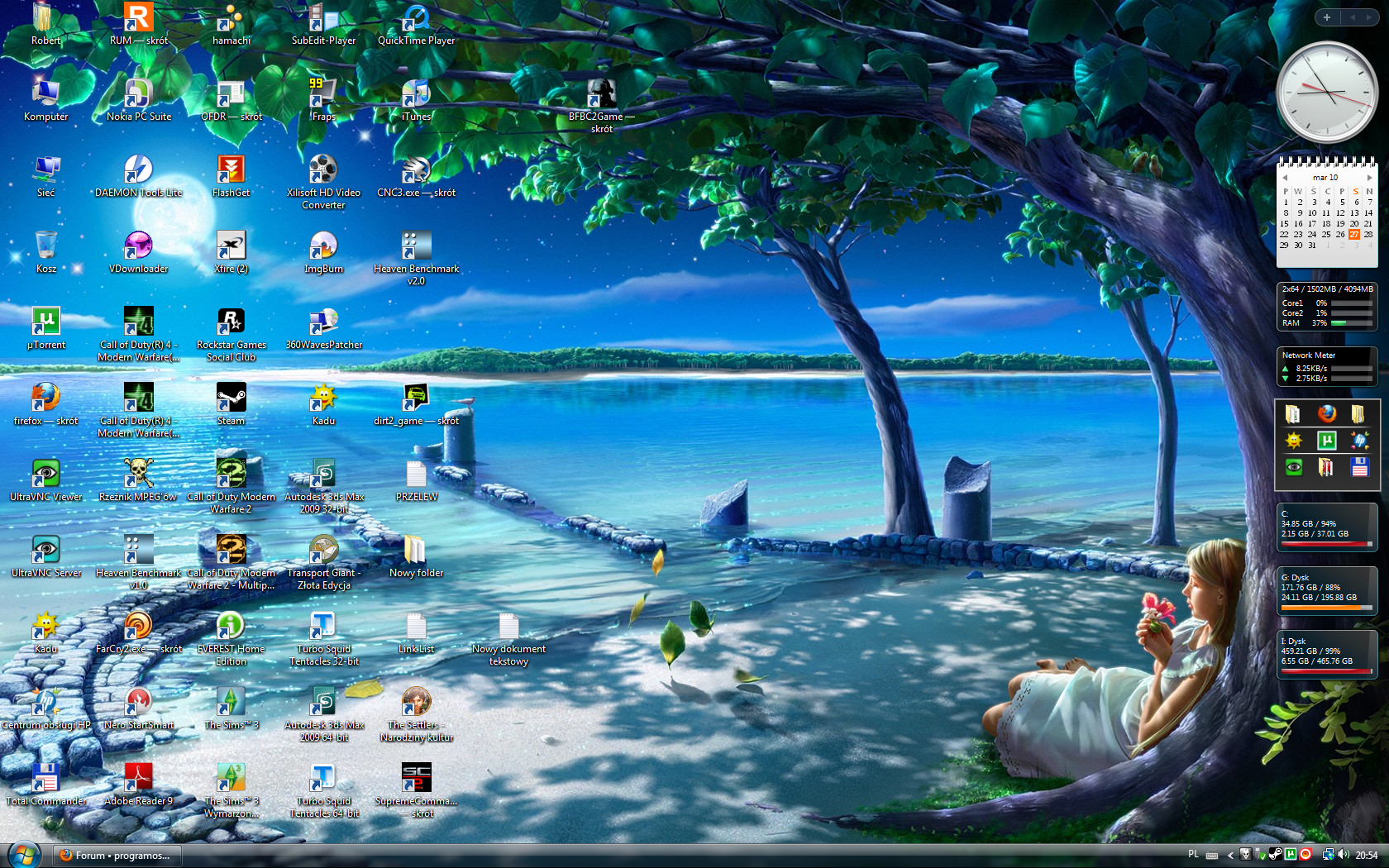The image size is (1389, 868).
Task: Launch Adobe Reader 9 icon
Action: (x=138, y=778)
